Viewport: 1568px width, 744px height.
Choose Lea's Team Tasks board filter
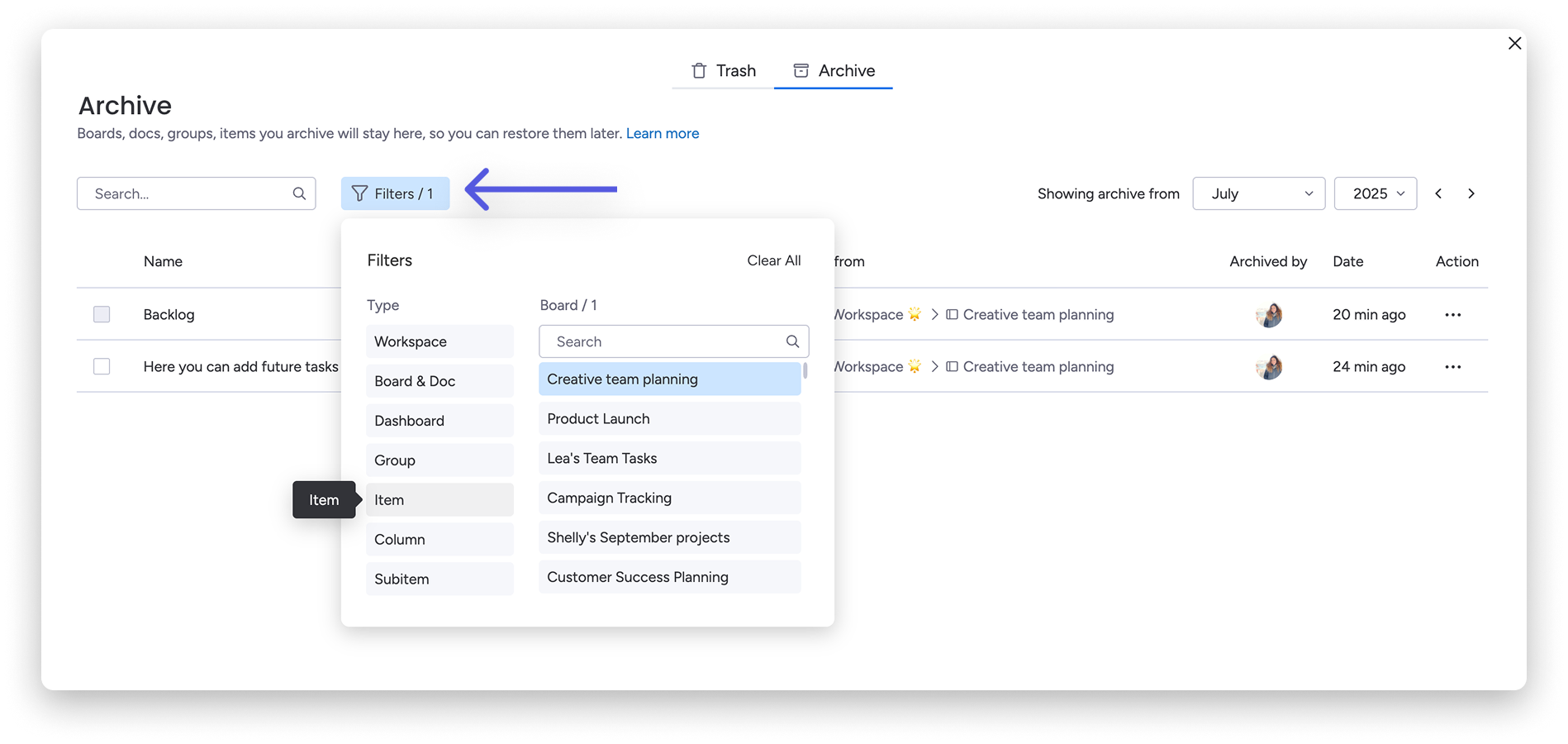669,459
